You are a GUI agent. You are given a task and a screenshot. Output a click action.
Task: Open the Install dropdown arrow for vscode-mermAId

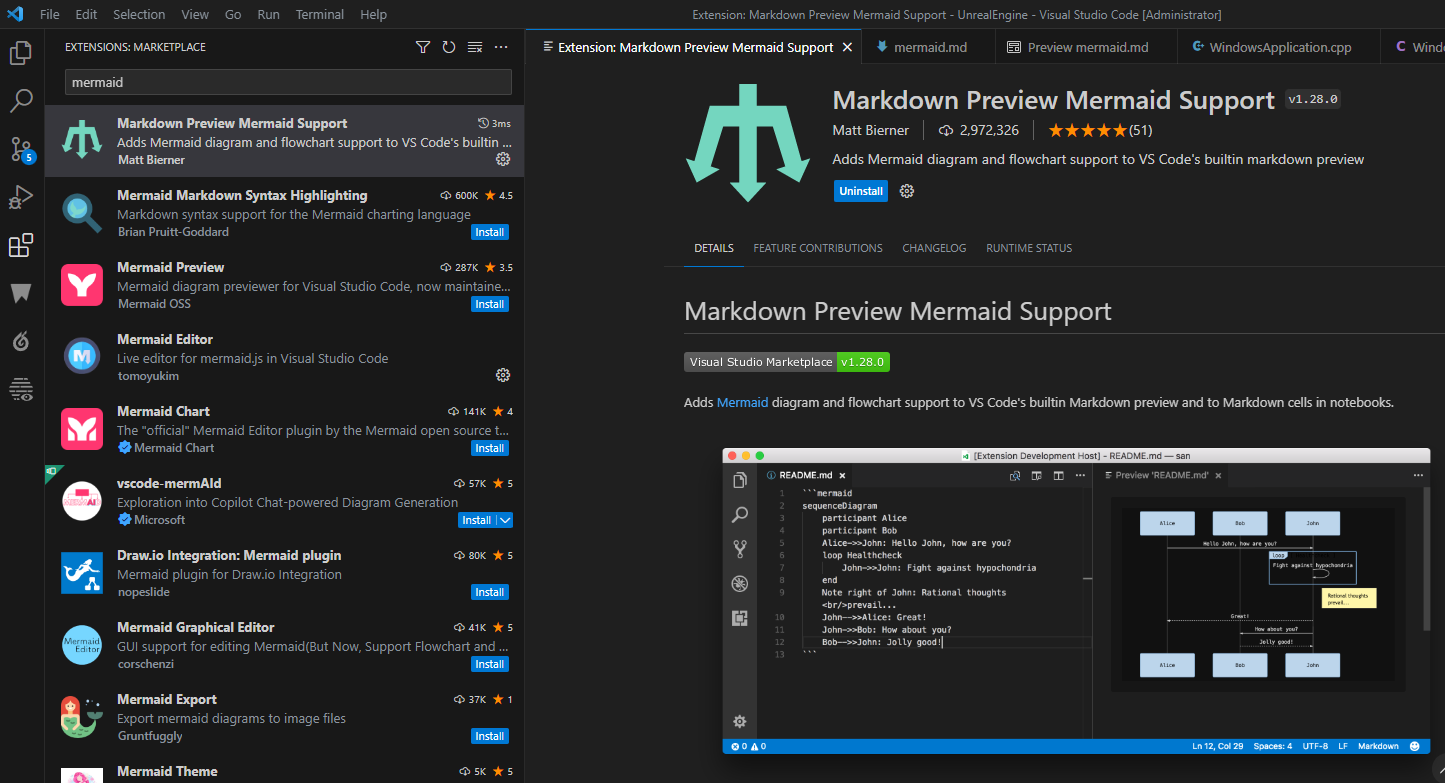pyautogui.click(x=504, y=520)
